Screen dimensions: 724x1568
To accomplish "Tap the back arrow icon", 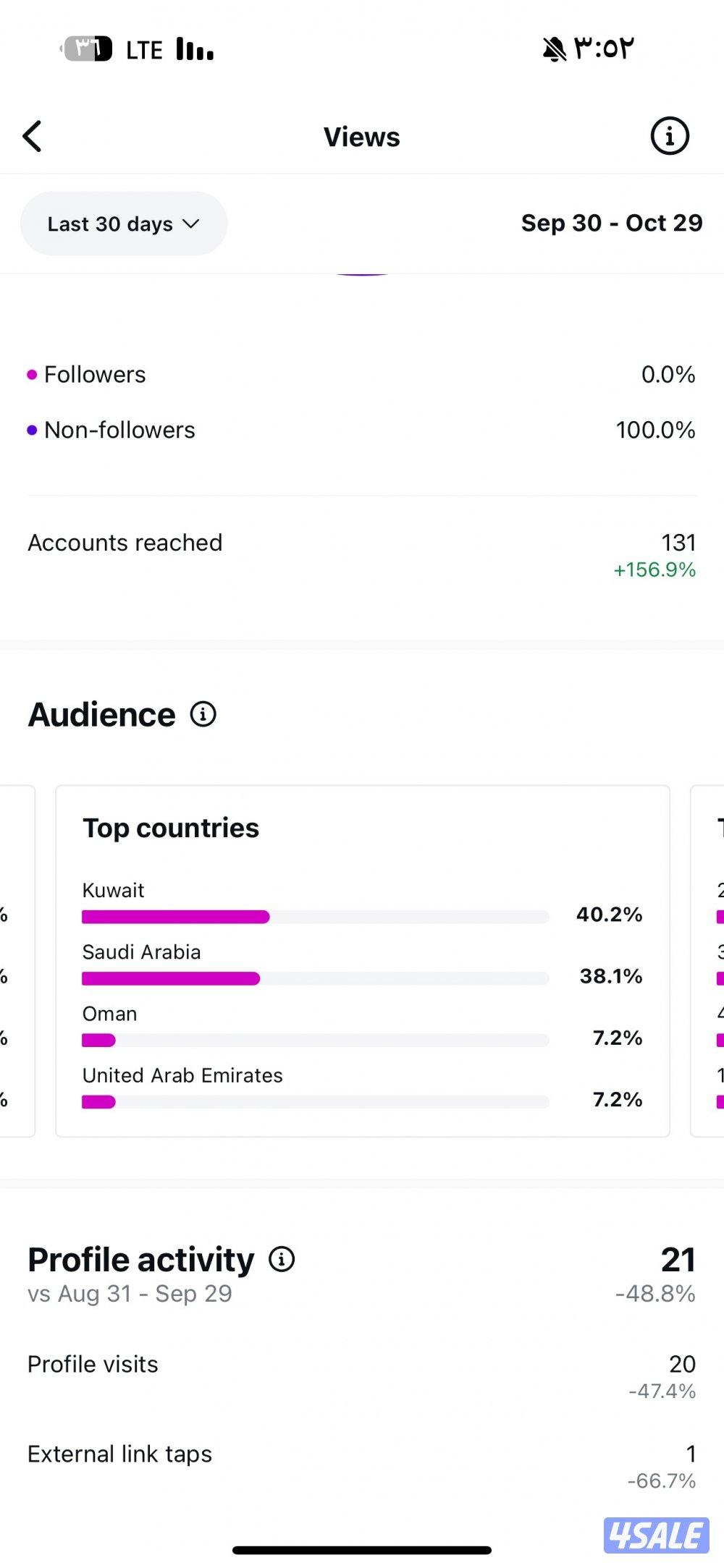I will click(33, 136).
